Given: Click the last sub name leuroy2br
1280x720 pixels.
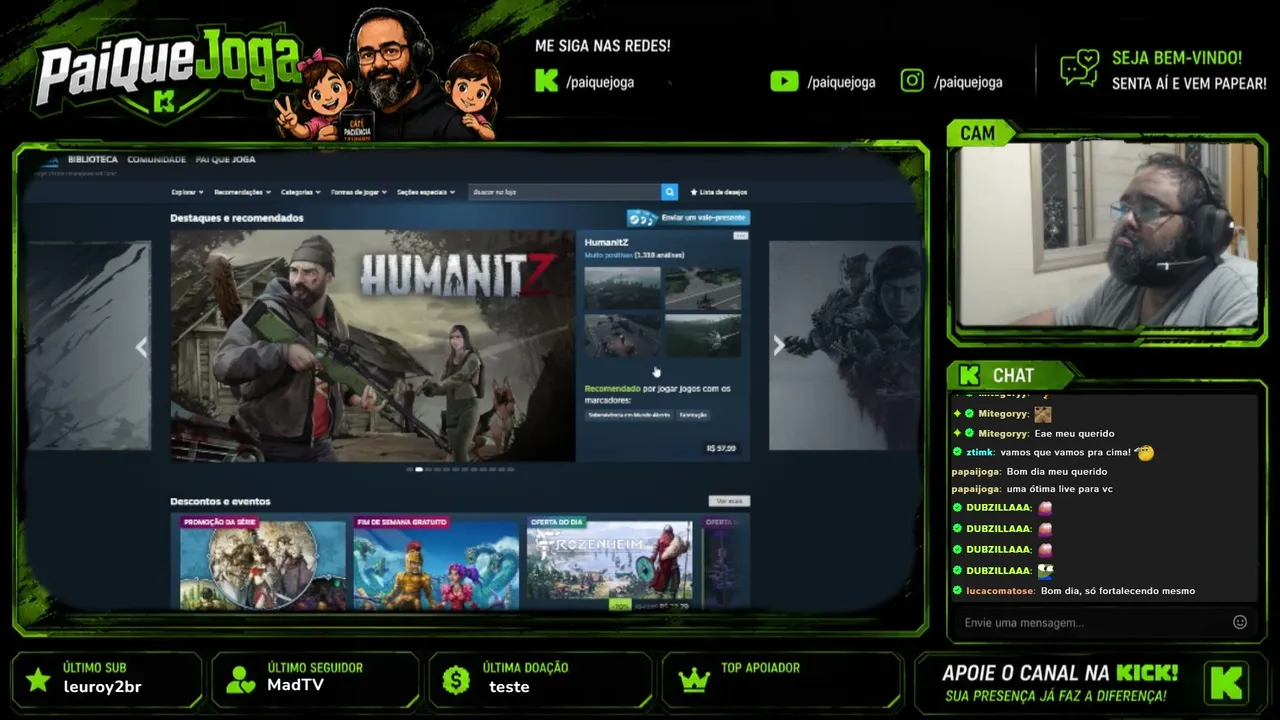Looking at the screenshot, I should [x=102, y=687].
